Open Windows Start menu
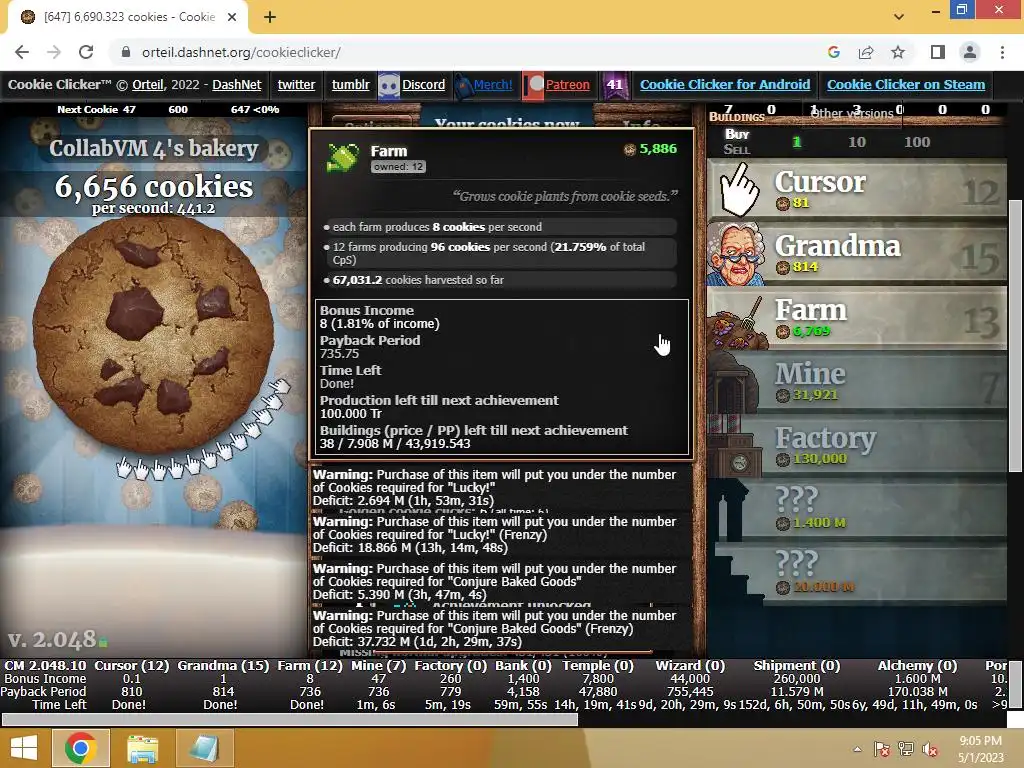 [24, 748]
